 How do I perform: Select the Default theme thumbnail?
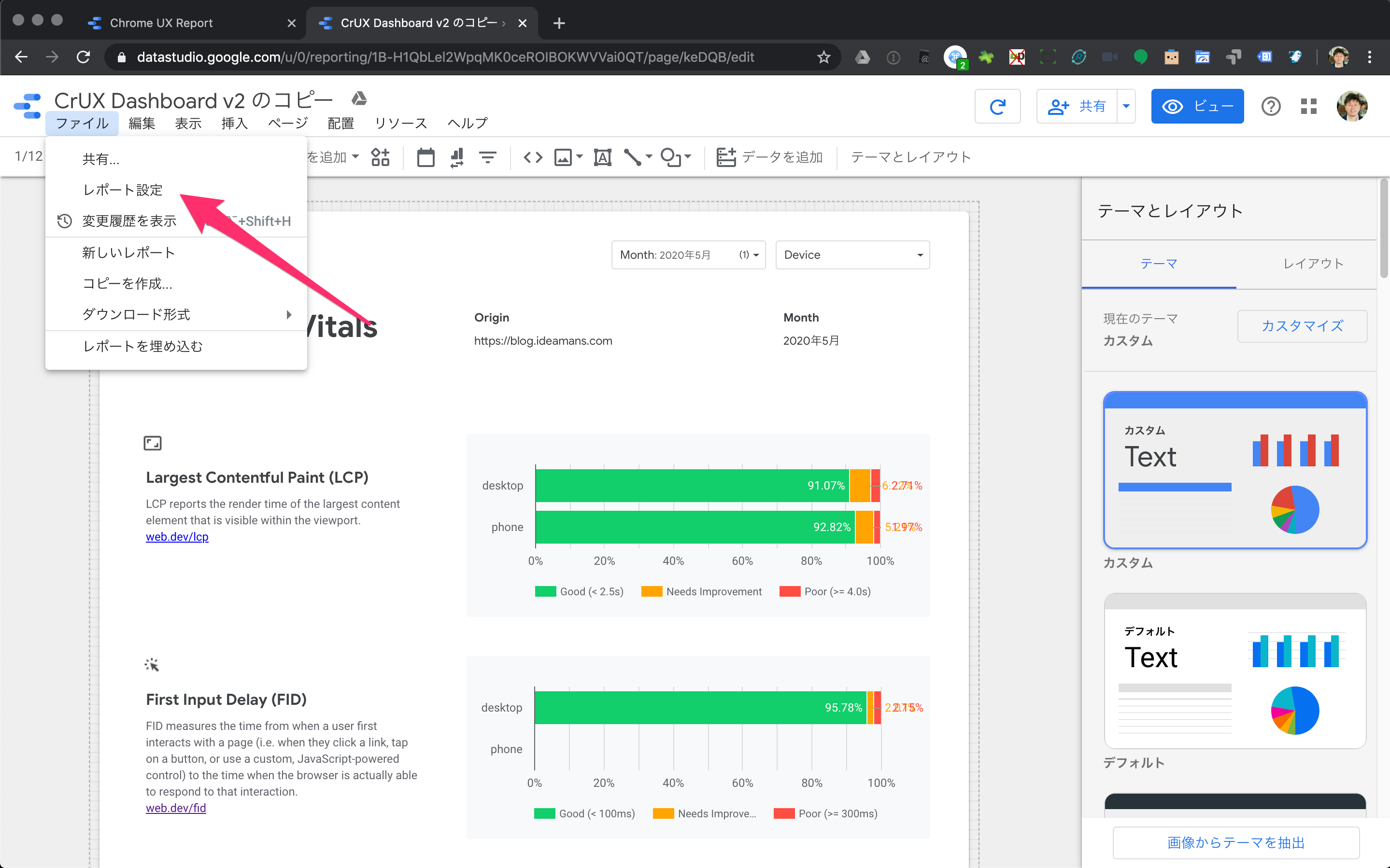click(1235, 671)
